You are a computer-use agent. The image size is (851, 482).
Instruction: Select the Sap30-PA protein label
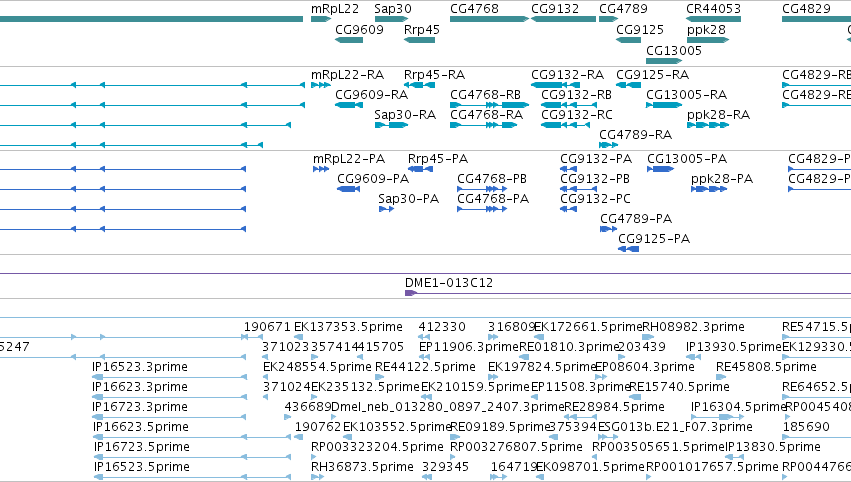coord(409,199)
